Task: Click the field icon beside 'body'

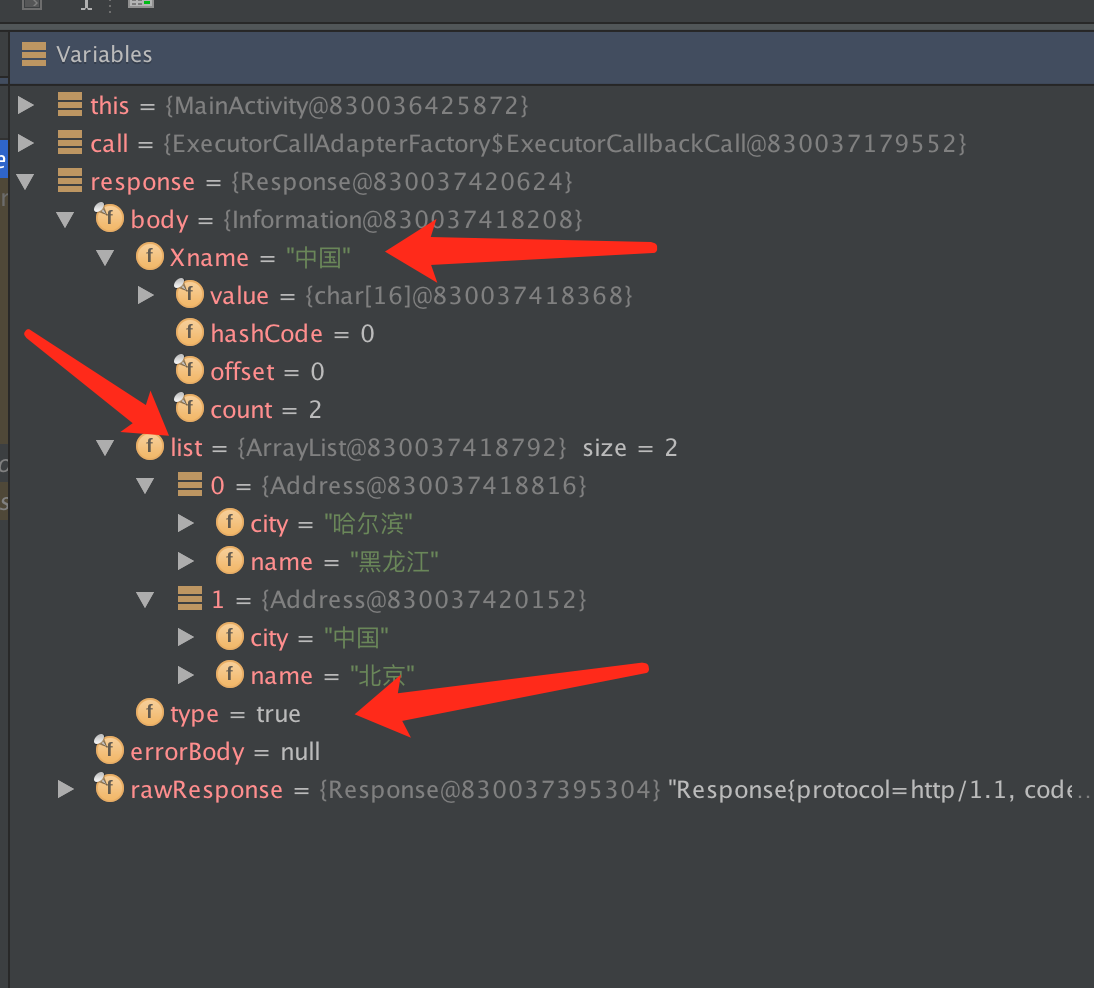Action: point(109,218)
